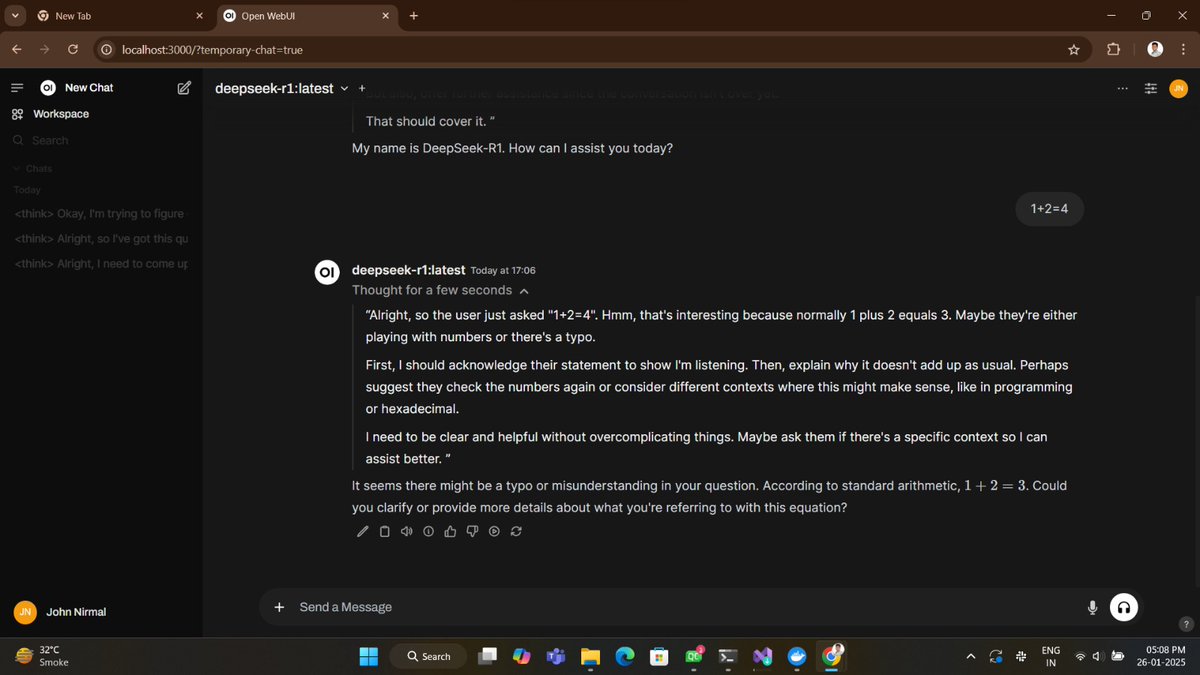The height and width of the screenshot is (675, 1200).
Task: Open the chat starting 'Okay, I'm trying to figure'
Action: 100,214
